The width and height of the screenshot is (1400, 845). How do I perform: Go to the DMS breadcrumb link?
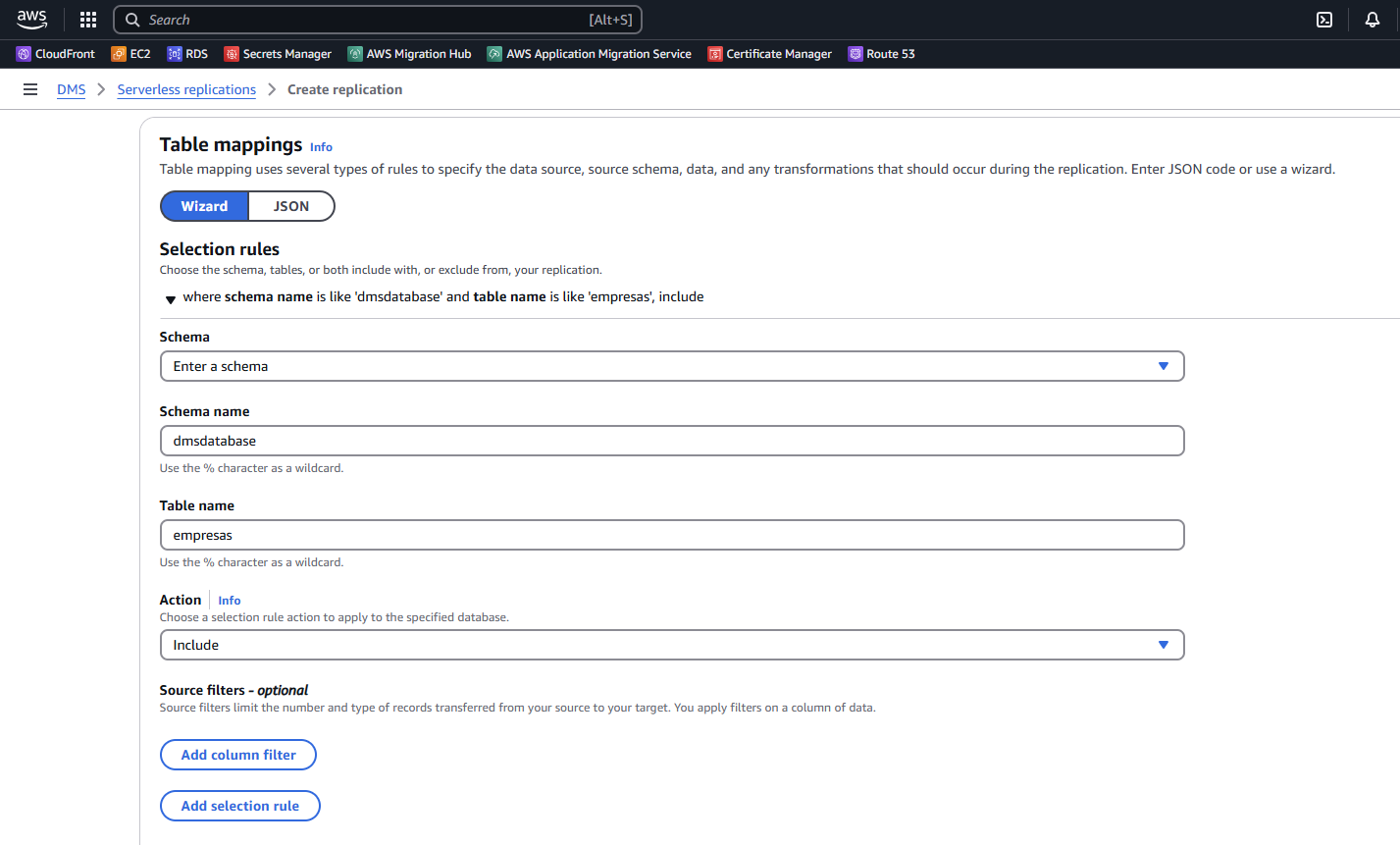point(71,89)
